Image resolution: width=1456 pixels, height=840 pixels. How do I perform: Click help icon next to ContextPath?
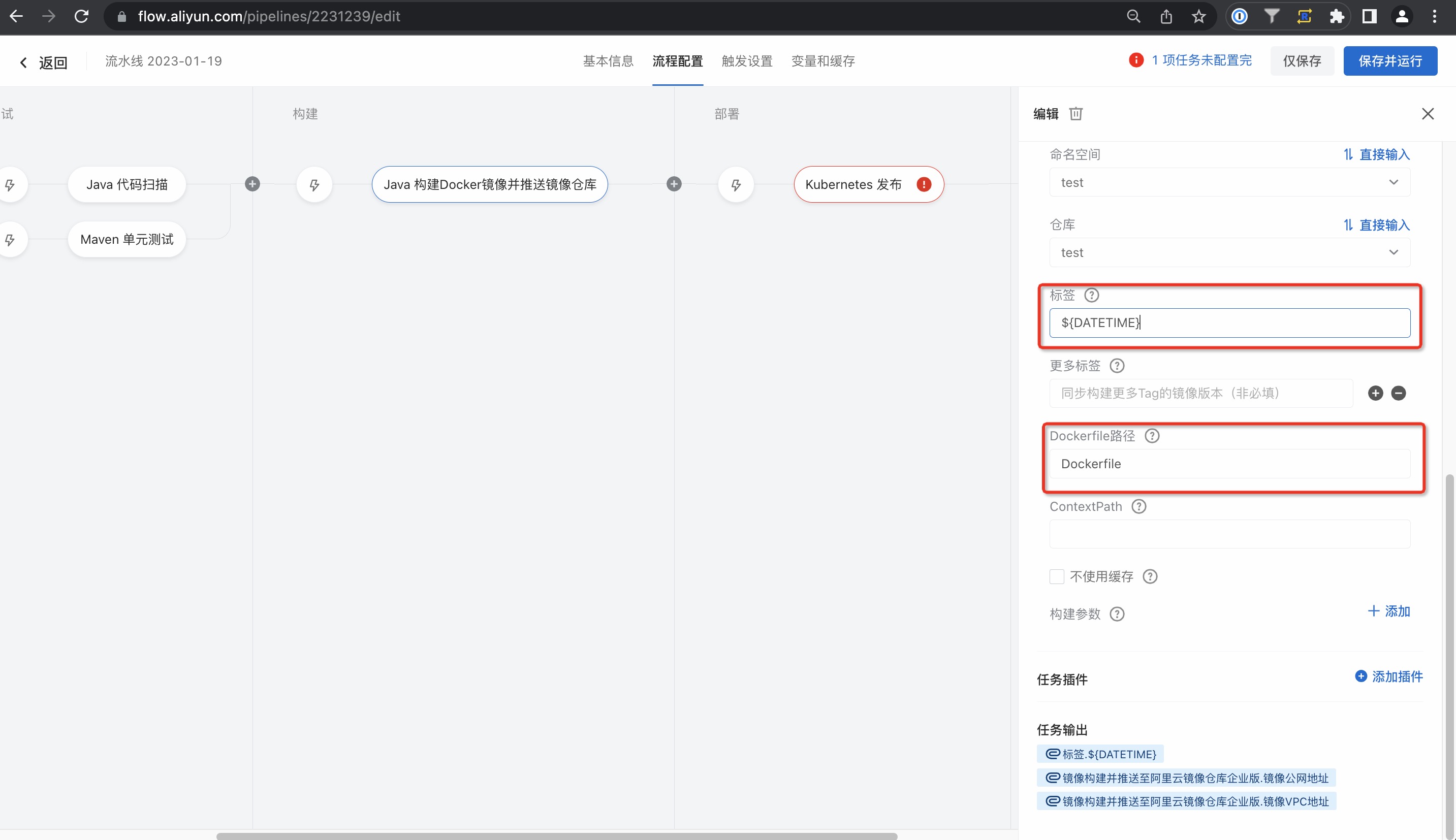[1138, 506]
